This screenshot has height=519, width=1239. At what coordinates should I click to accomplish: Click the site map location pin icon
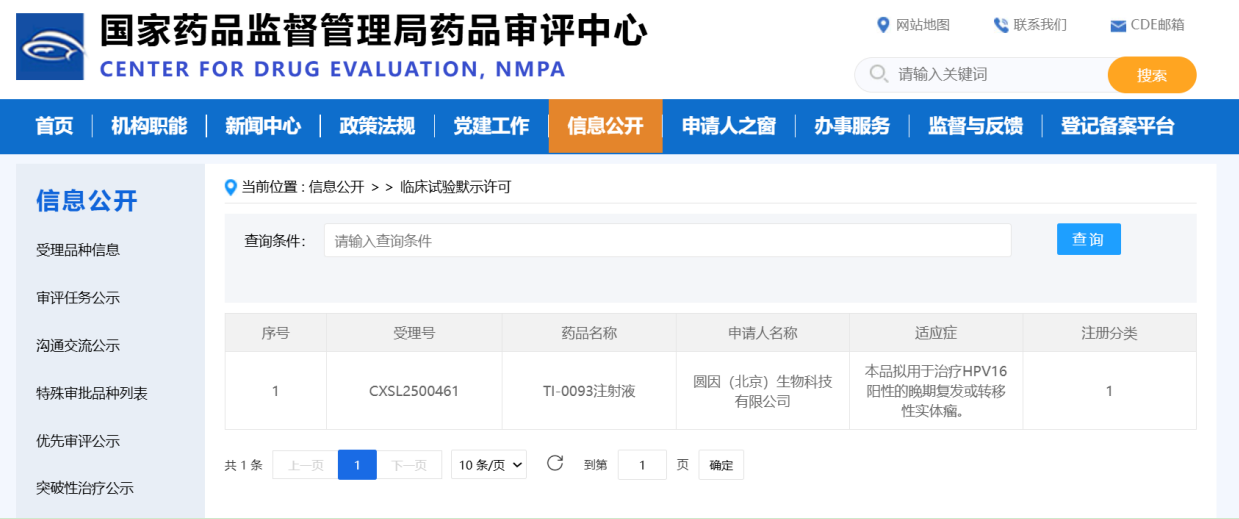click(x=883, y=25)
